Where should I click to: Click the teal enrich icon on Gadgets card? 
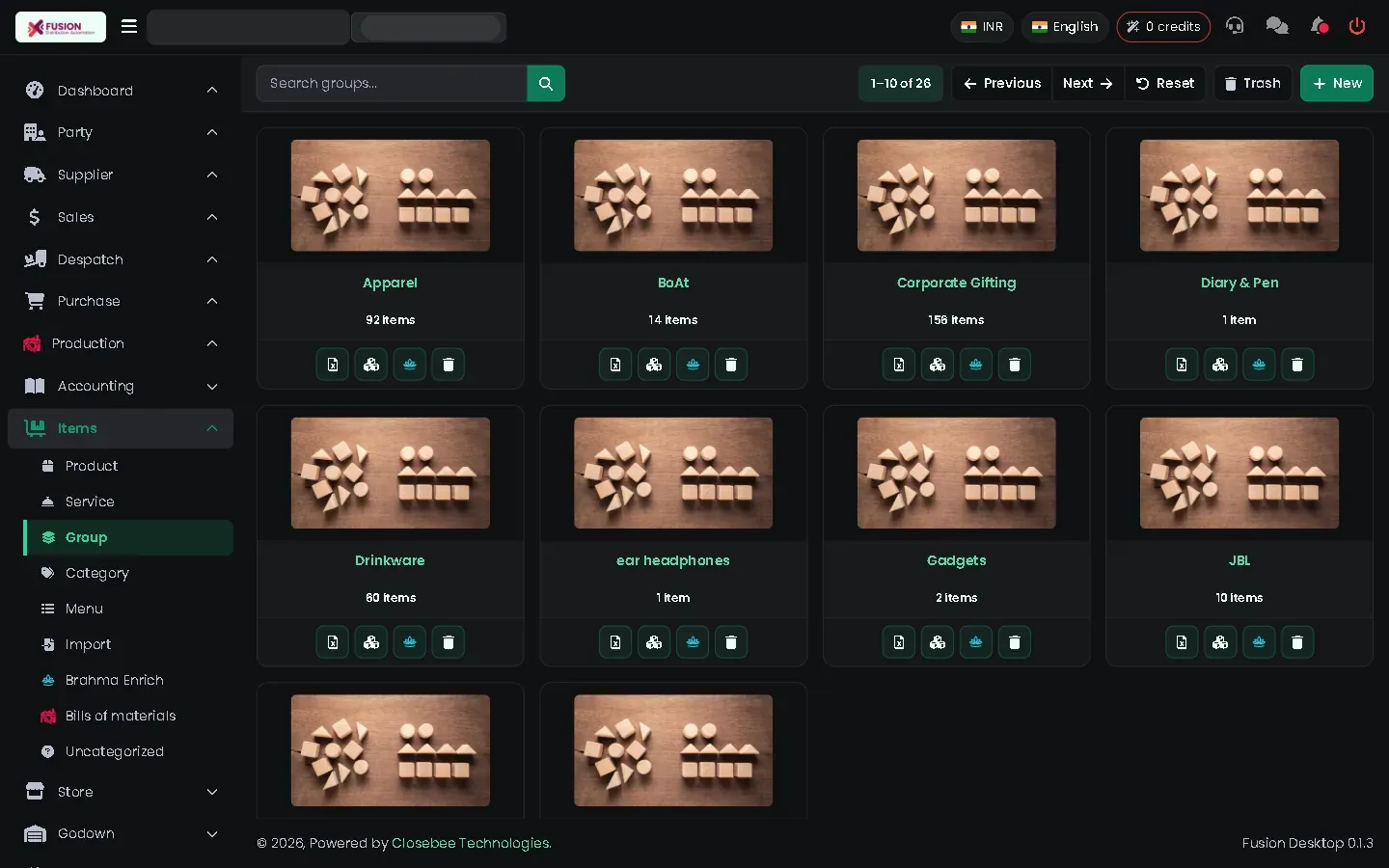(976, 642)
